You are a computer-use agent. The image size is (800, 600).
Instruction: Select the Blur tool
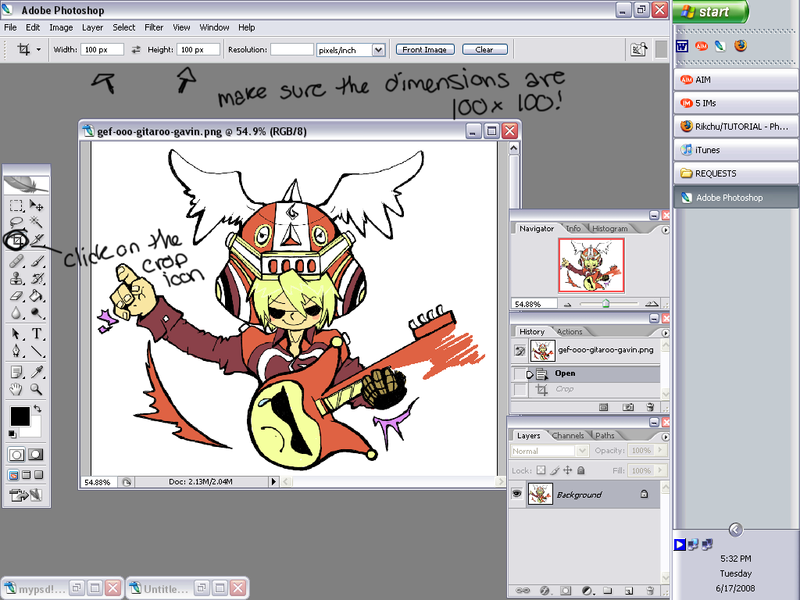[16, 313]
